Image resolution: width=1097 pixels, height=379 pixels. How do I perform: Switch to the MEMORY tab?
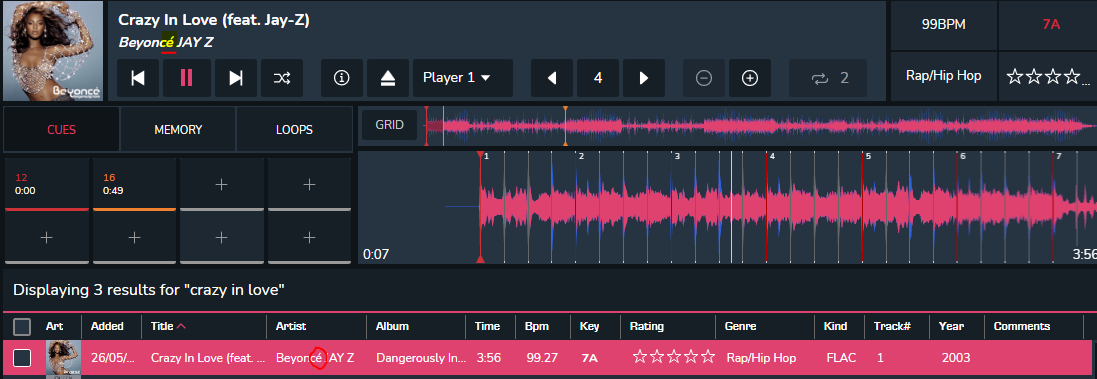pos(178,129)
